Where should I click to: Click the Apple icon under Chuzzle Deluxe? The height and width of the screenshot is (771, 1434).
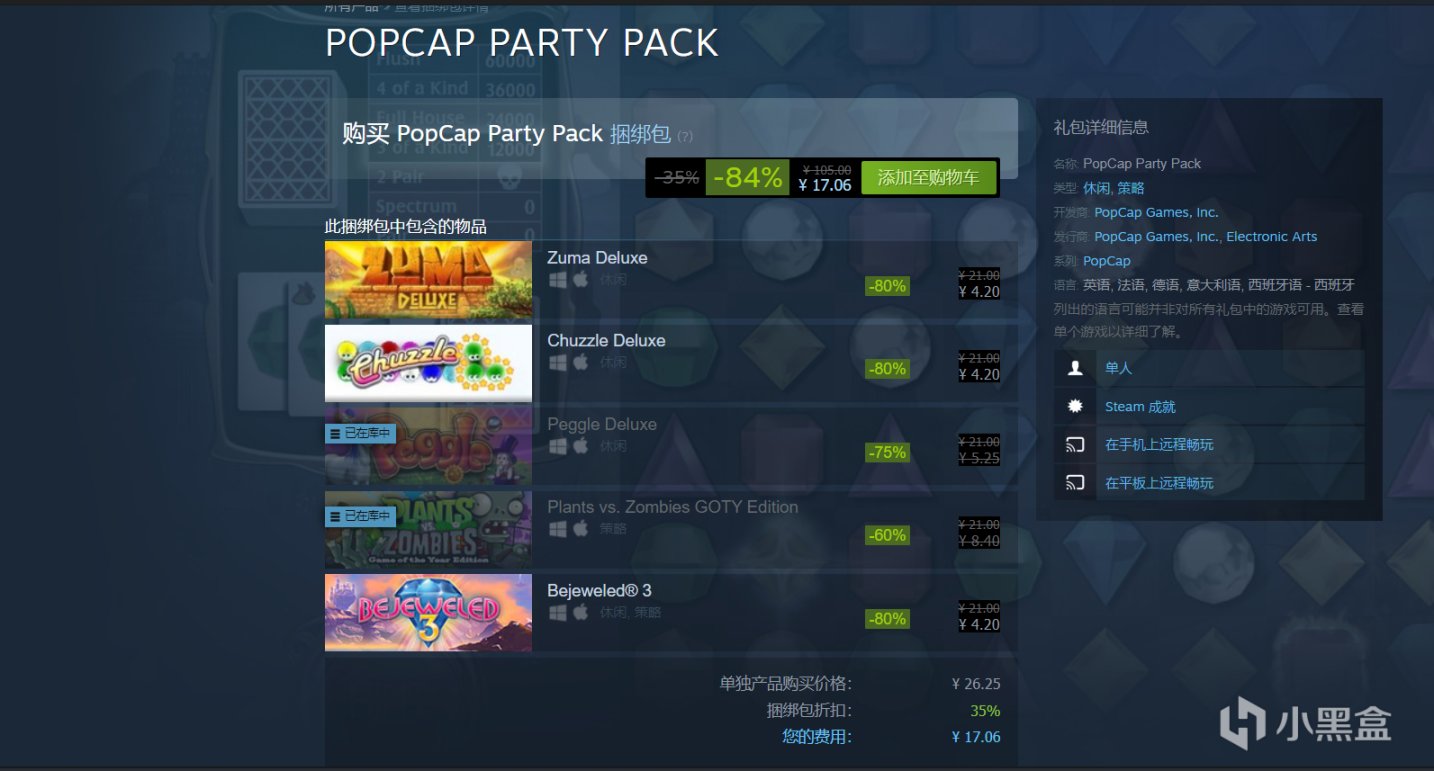pyautogui.click(x=581, y=362)
